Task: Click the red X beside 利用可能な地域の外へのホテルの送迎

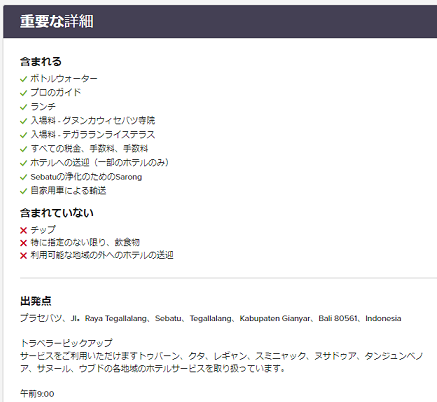Action: click(23, 256)
